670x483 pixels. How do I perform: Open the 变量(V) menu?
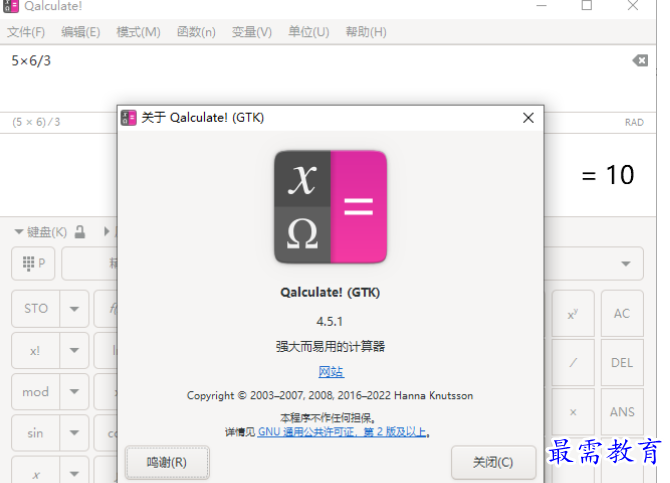251,32
